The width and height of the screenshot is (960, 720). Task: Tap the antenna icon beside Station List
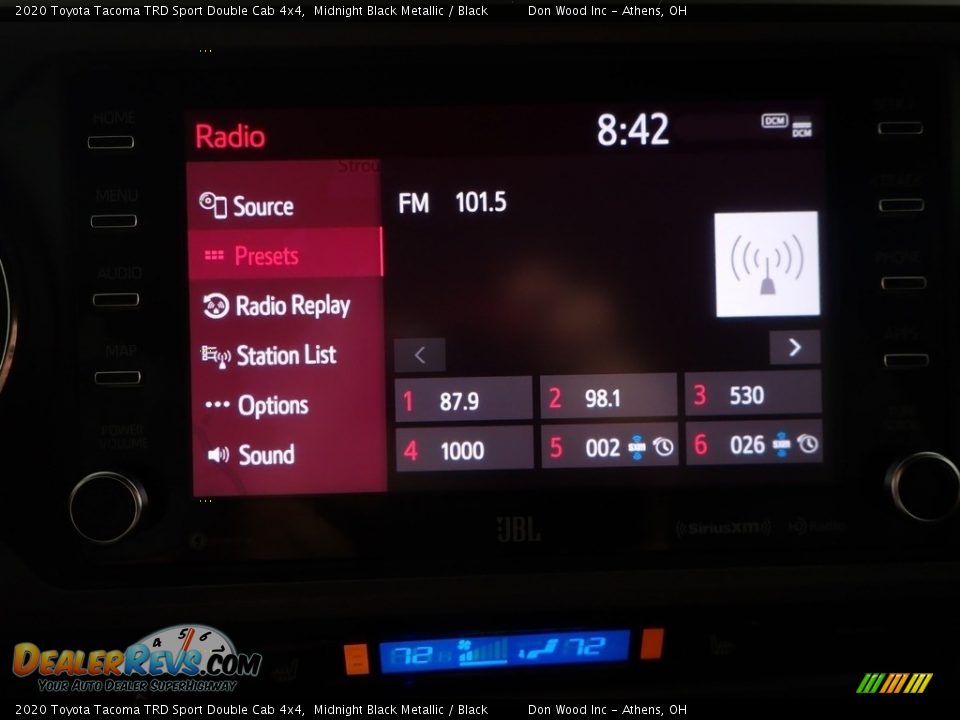[215, 356]
